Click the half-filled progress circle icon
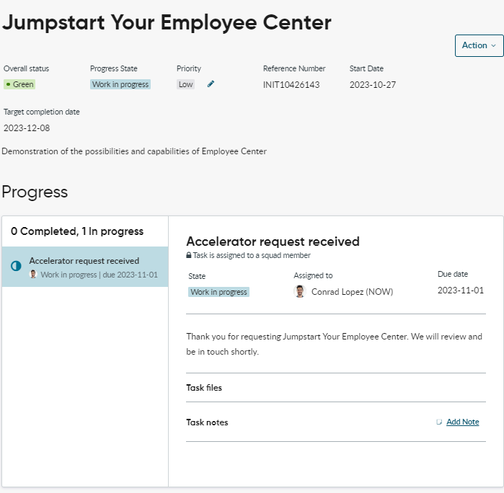The image size is (504, 493). click(x=16, y=266)
